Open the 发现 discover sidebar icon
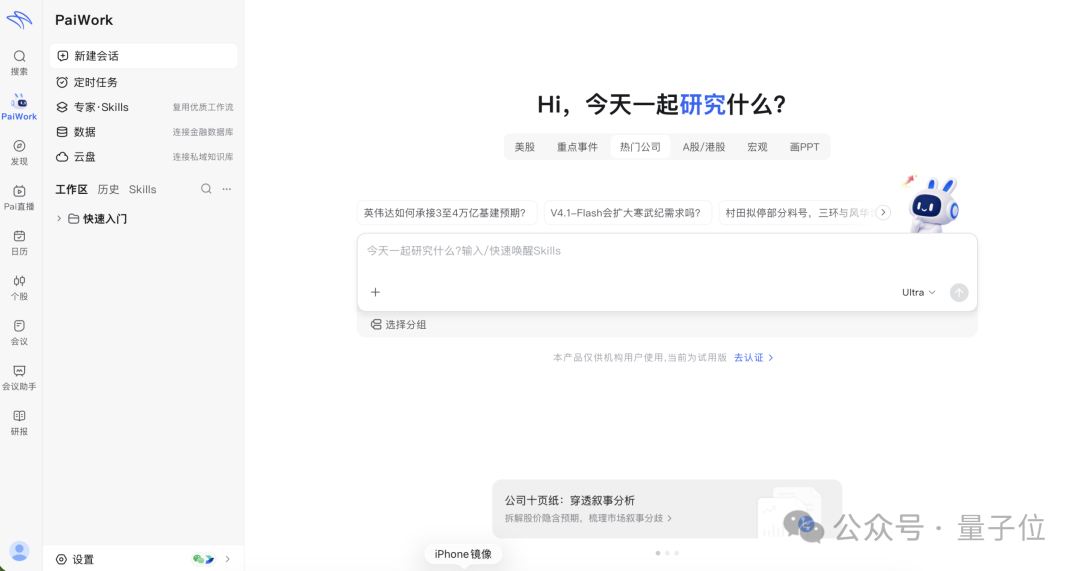The width and height of the screenshot is (1080, 571). pyautogui.click(x=19, y=152)
